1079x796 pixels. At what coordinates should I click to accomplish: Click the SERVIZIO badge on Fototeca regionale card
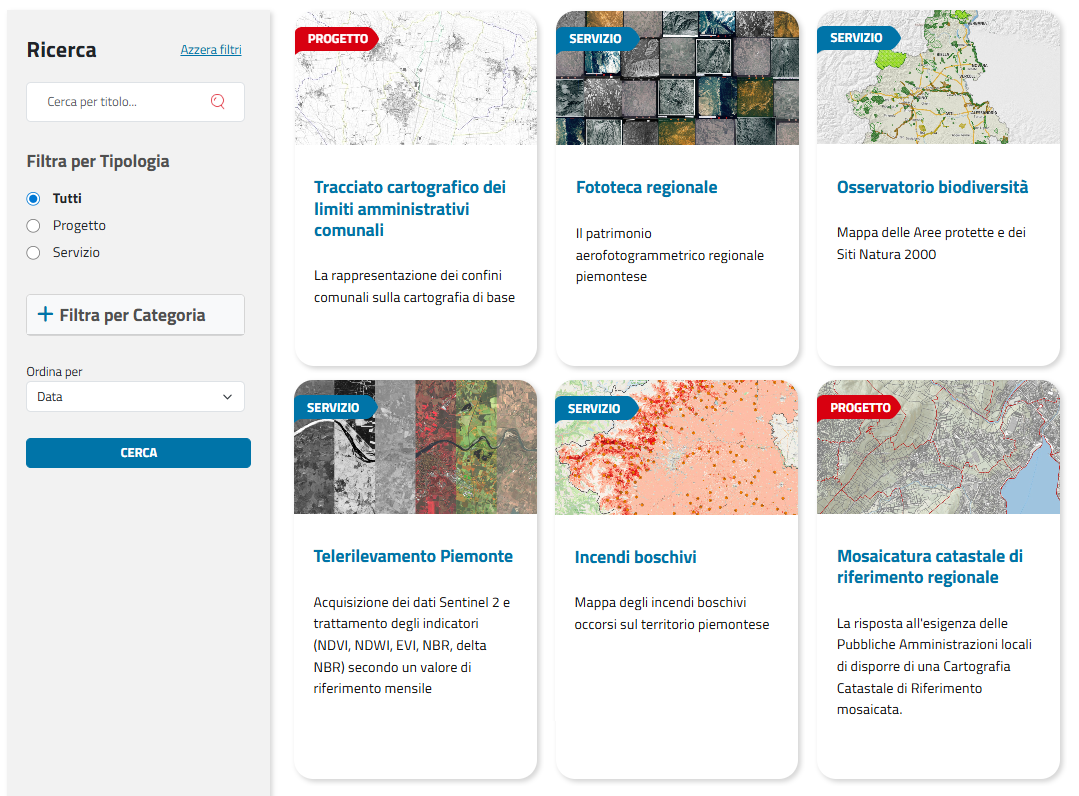[596, 39]
